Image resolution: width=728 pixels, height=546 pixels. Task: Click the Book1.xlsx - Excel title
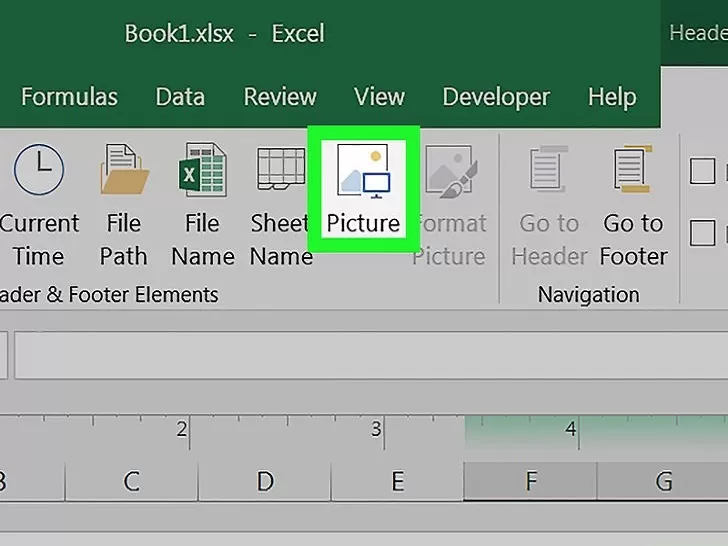point(225,33)
